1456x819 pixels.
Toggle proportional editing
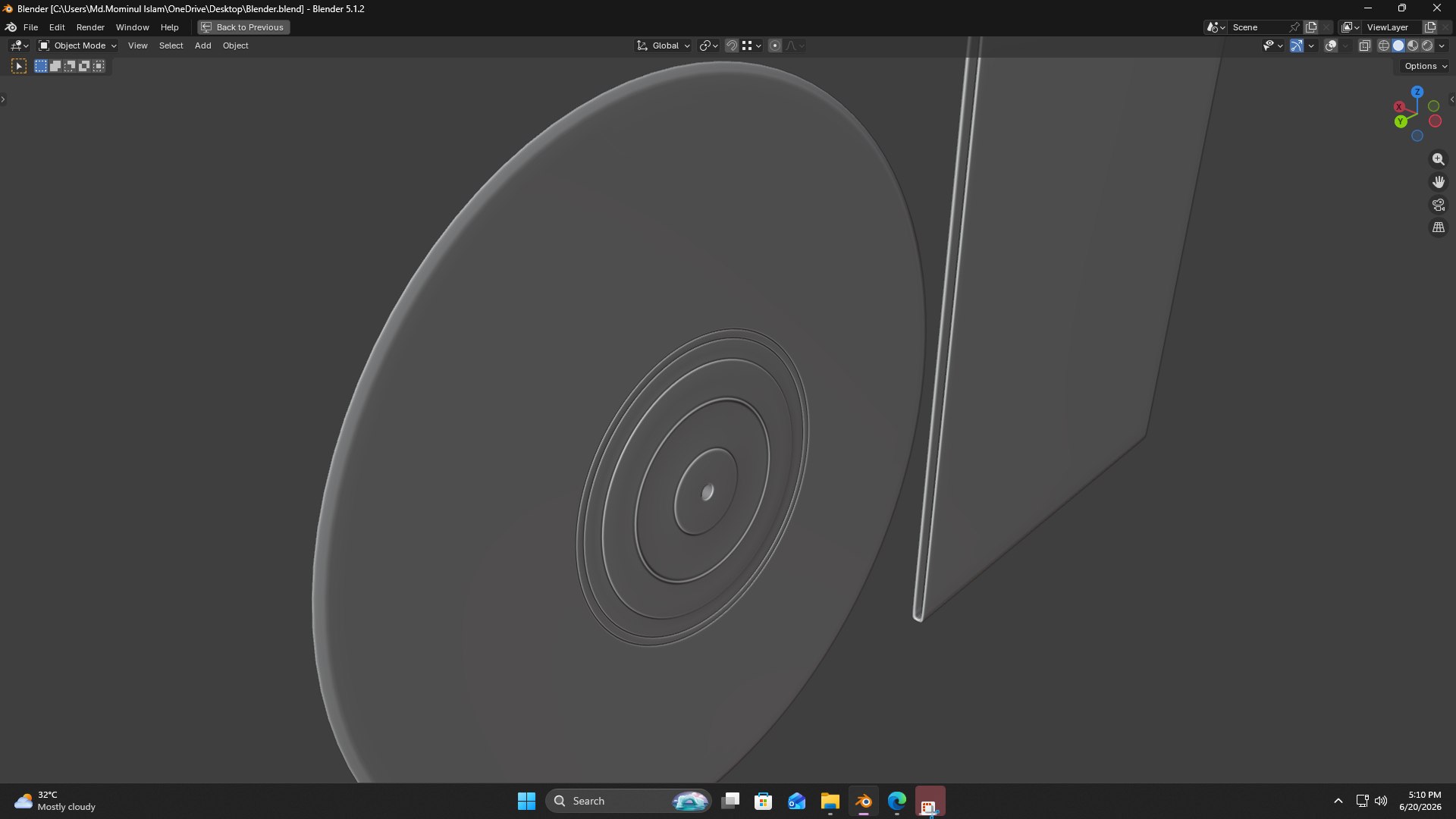coord(775,45)
